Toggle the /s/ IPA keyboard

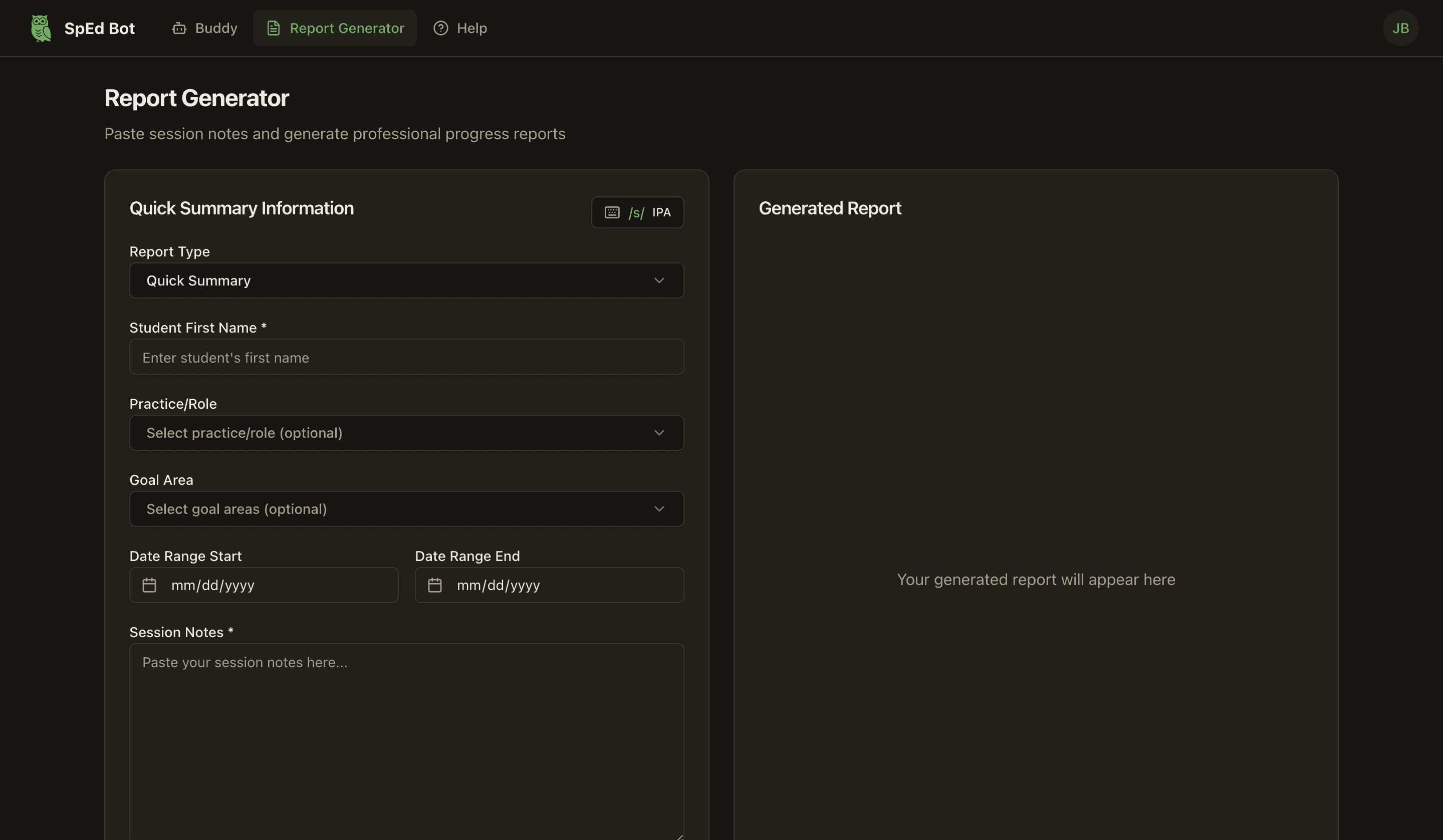coord(637,212)
